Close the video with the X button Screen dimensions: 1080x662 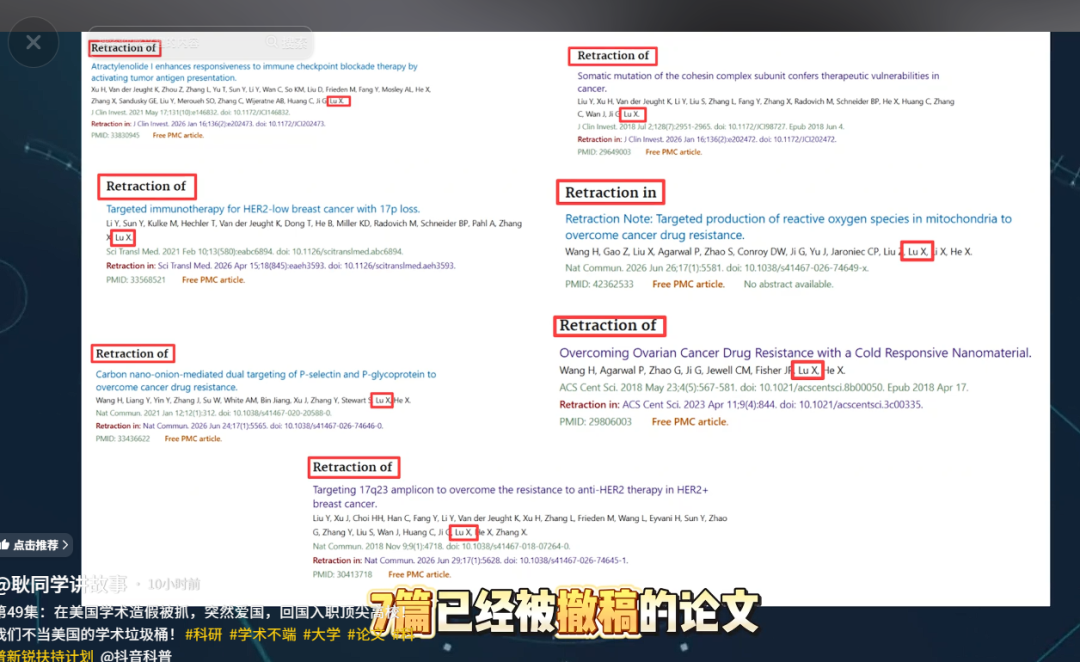tap(33, 43)
